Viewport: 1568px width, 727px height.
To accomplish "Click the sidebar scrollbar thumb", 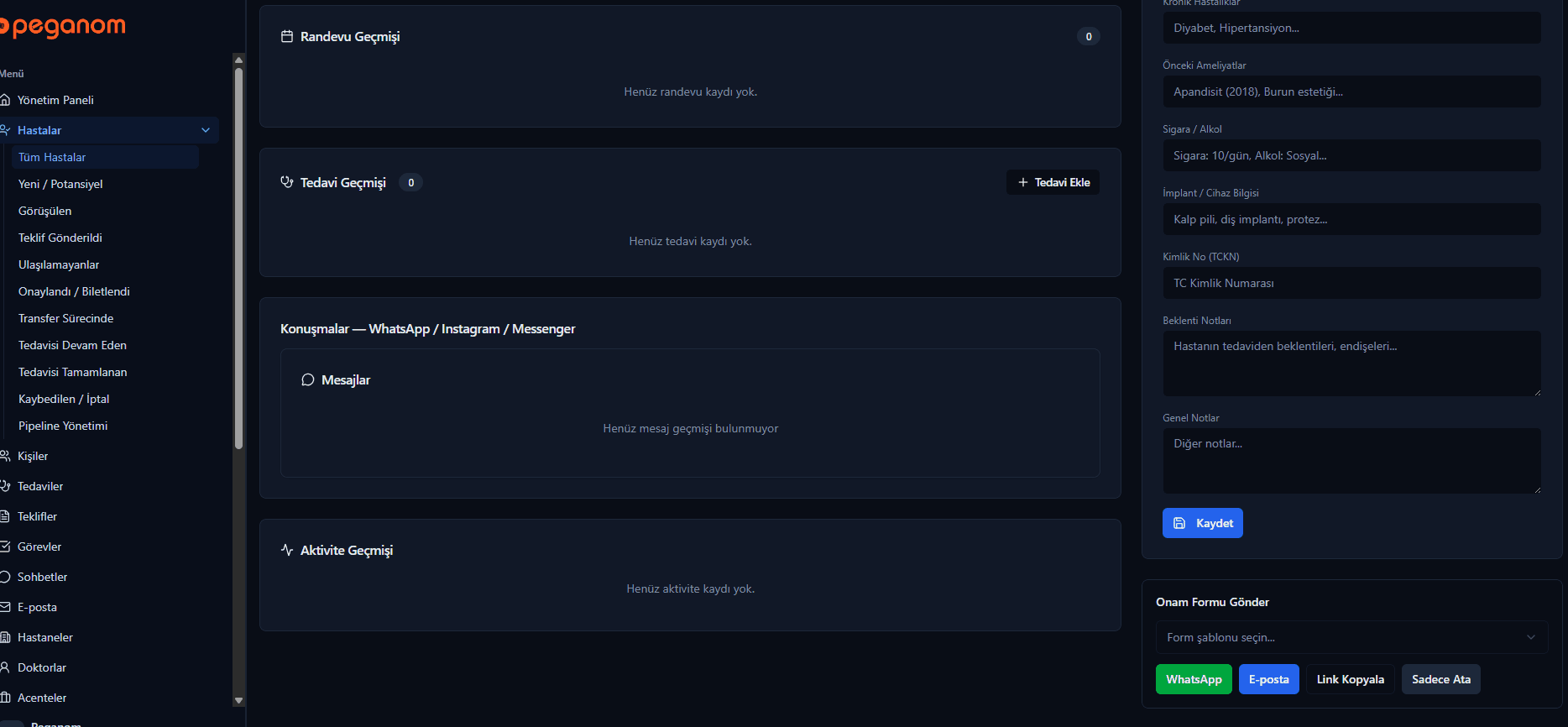I will [x=238, y=258].
